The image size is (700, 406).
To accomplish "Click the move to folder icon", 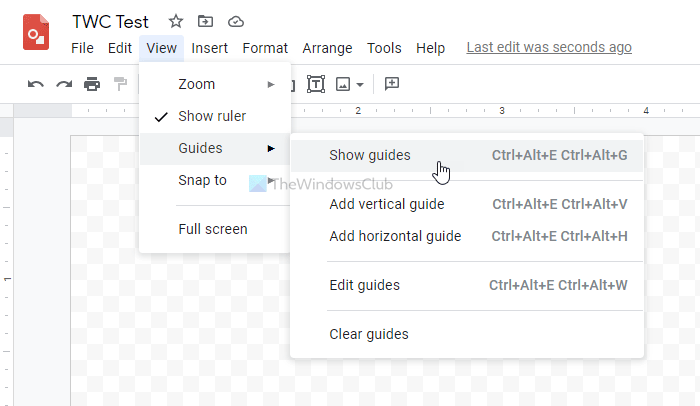I will tap(205, 21).
